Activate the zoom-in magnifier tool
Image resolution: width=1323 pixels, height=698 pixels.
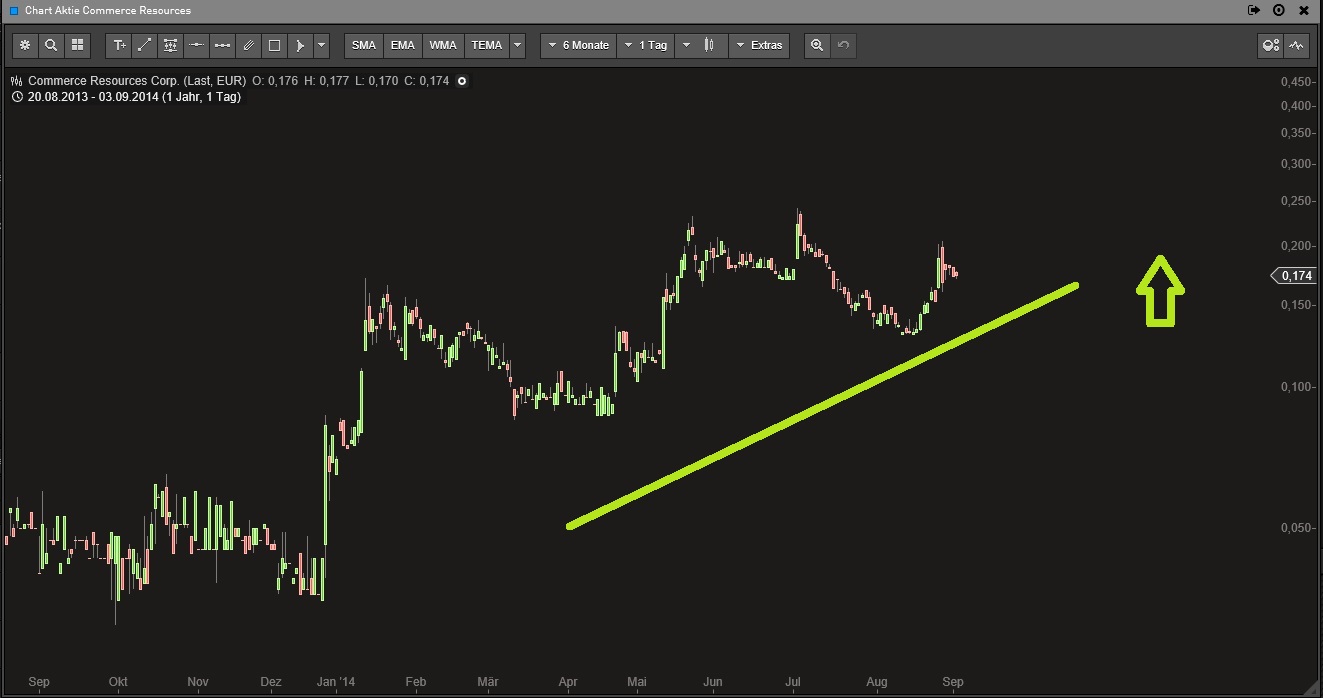[817, 45]
